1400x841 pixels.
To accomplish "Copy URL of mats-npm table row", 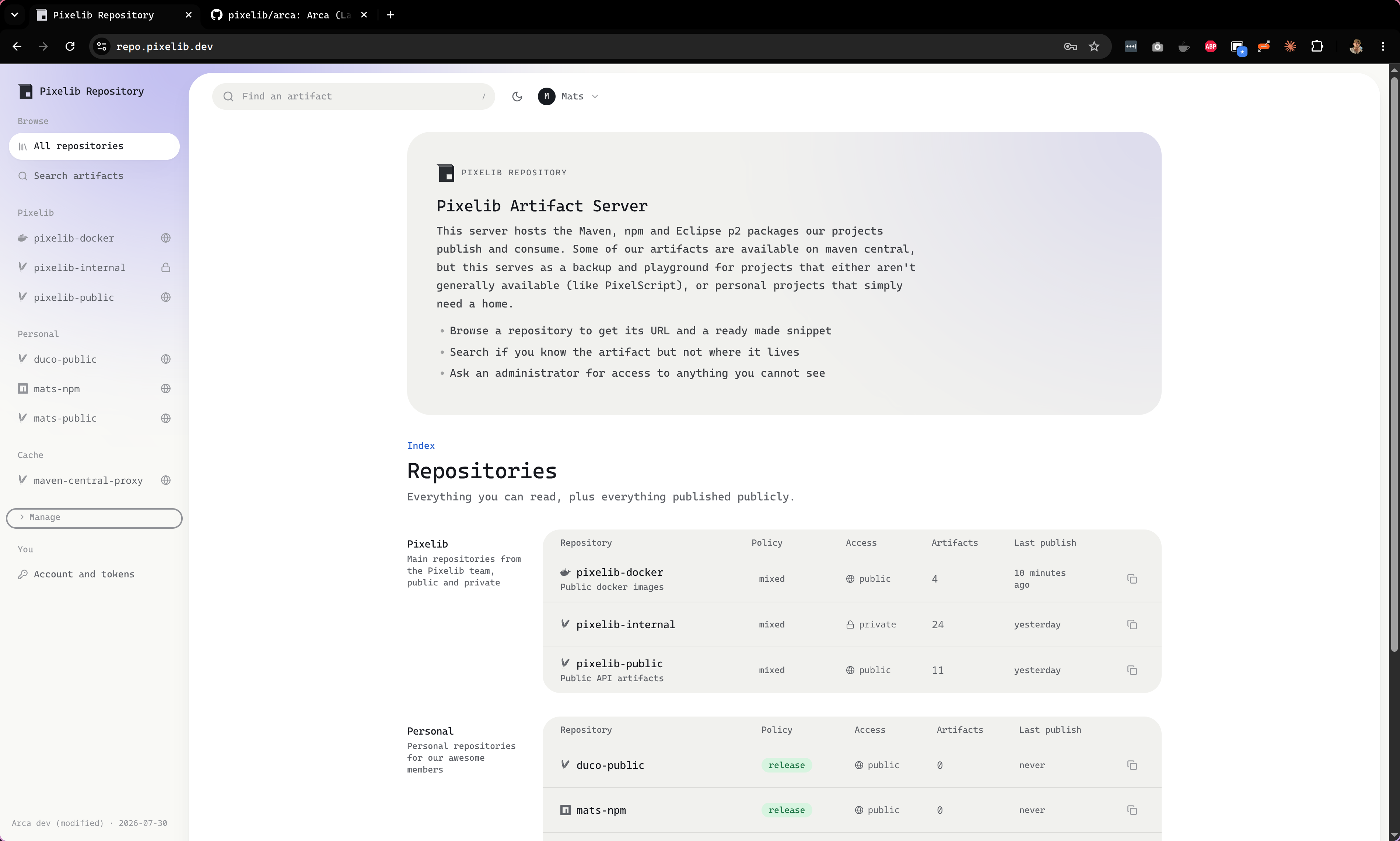I will [x=1132, y=810].
